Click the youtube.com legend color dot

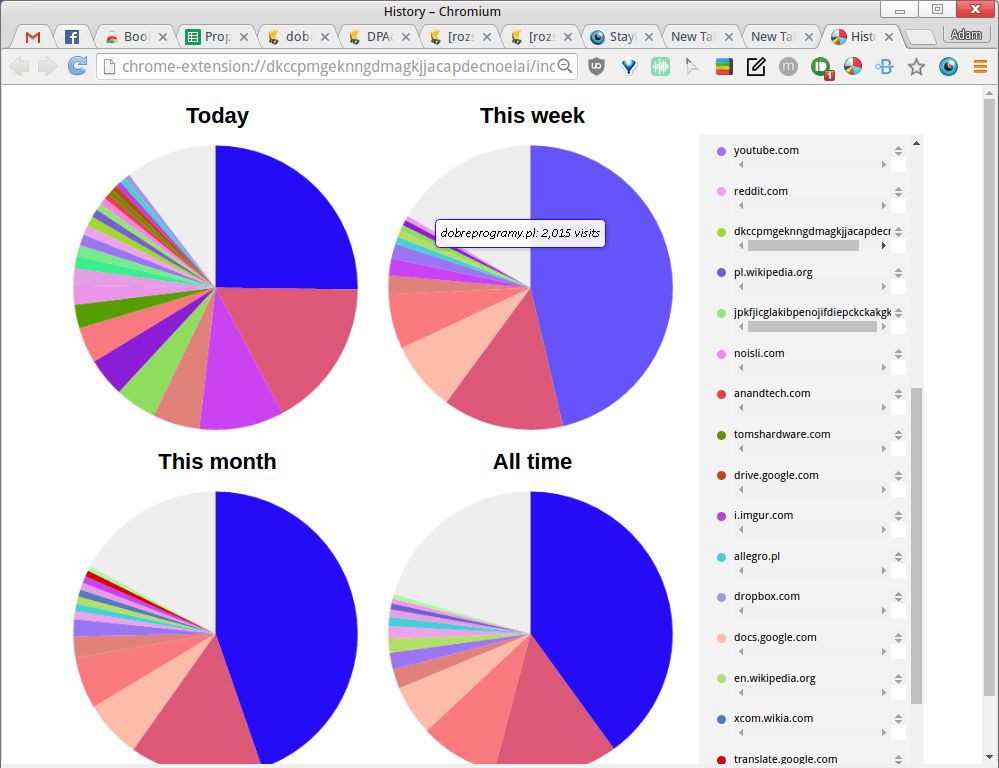coord(721,151)
